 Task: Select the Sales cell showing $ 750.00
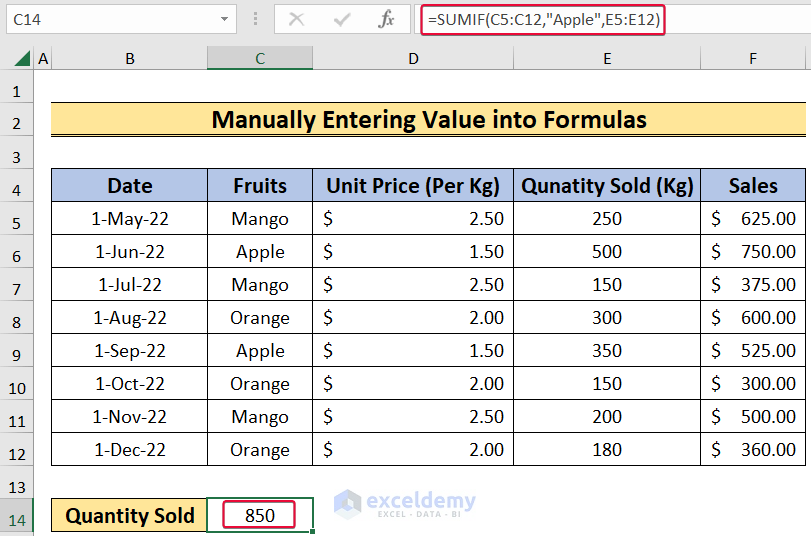tap(753, 252)
